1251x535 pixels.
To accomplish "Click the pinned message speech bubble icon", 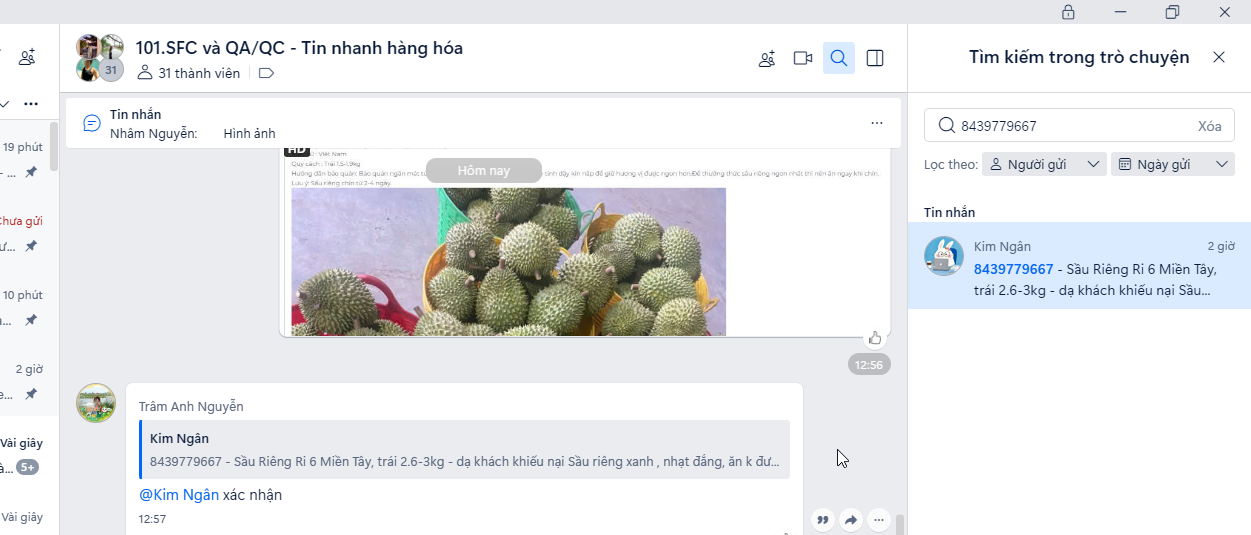I will pos(92,123).
